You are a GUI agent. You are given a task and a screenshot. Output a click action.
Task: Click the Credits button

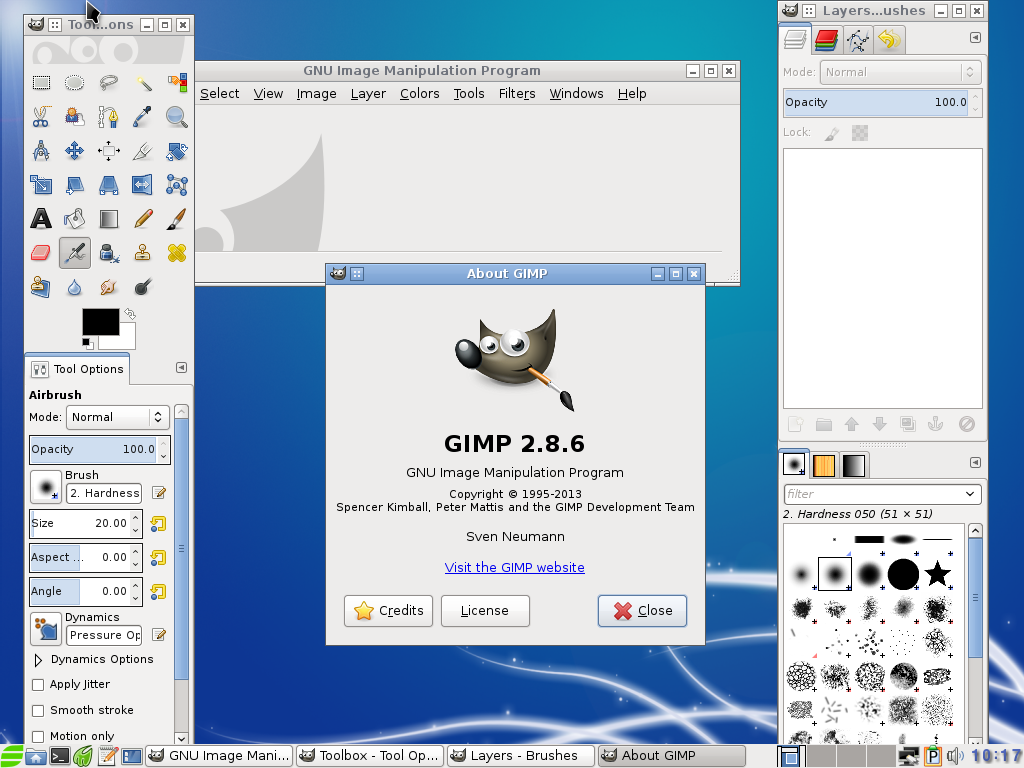[389, 611]
